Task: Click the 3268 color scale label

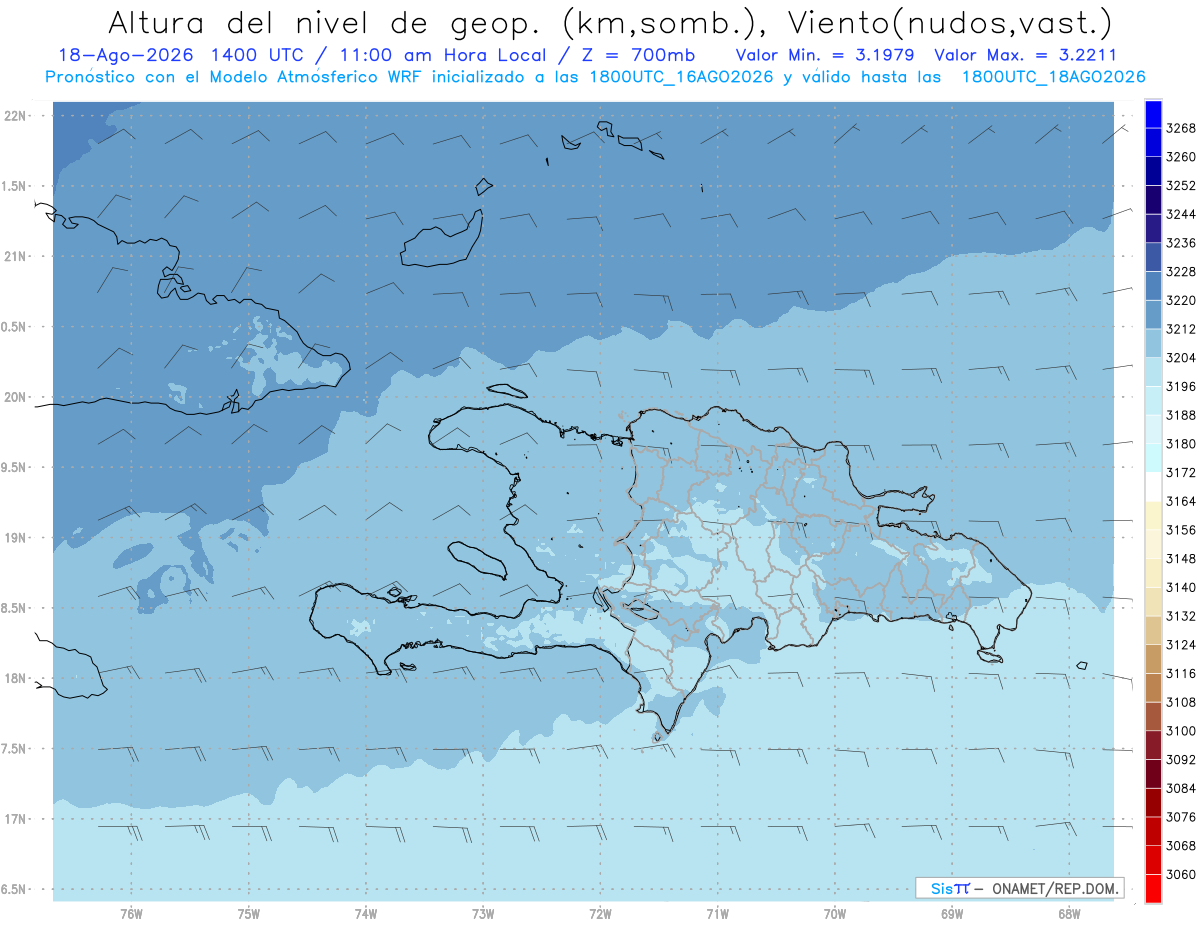Action: pyautogui.click(x=1181, y=128)
